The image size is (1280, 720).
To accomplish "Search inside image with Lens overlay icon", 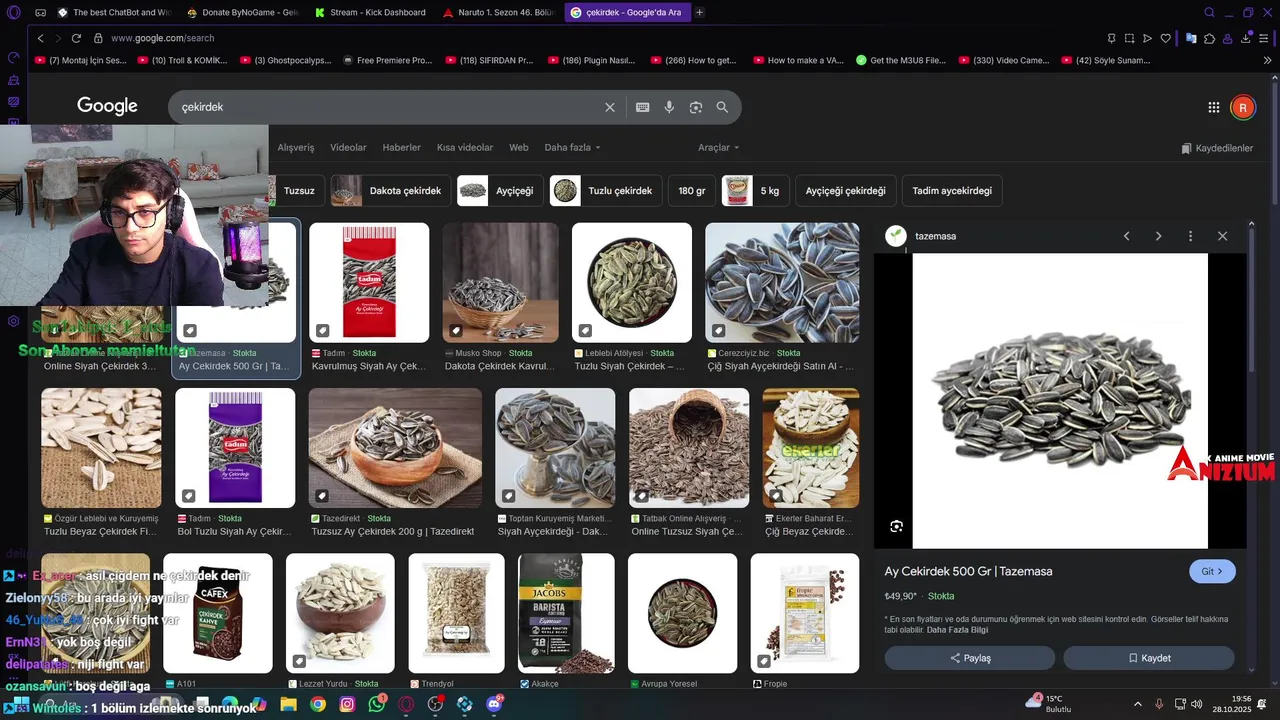I will coord(897,526).
